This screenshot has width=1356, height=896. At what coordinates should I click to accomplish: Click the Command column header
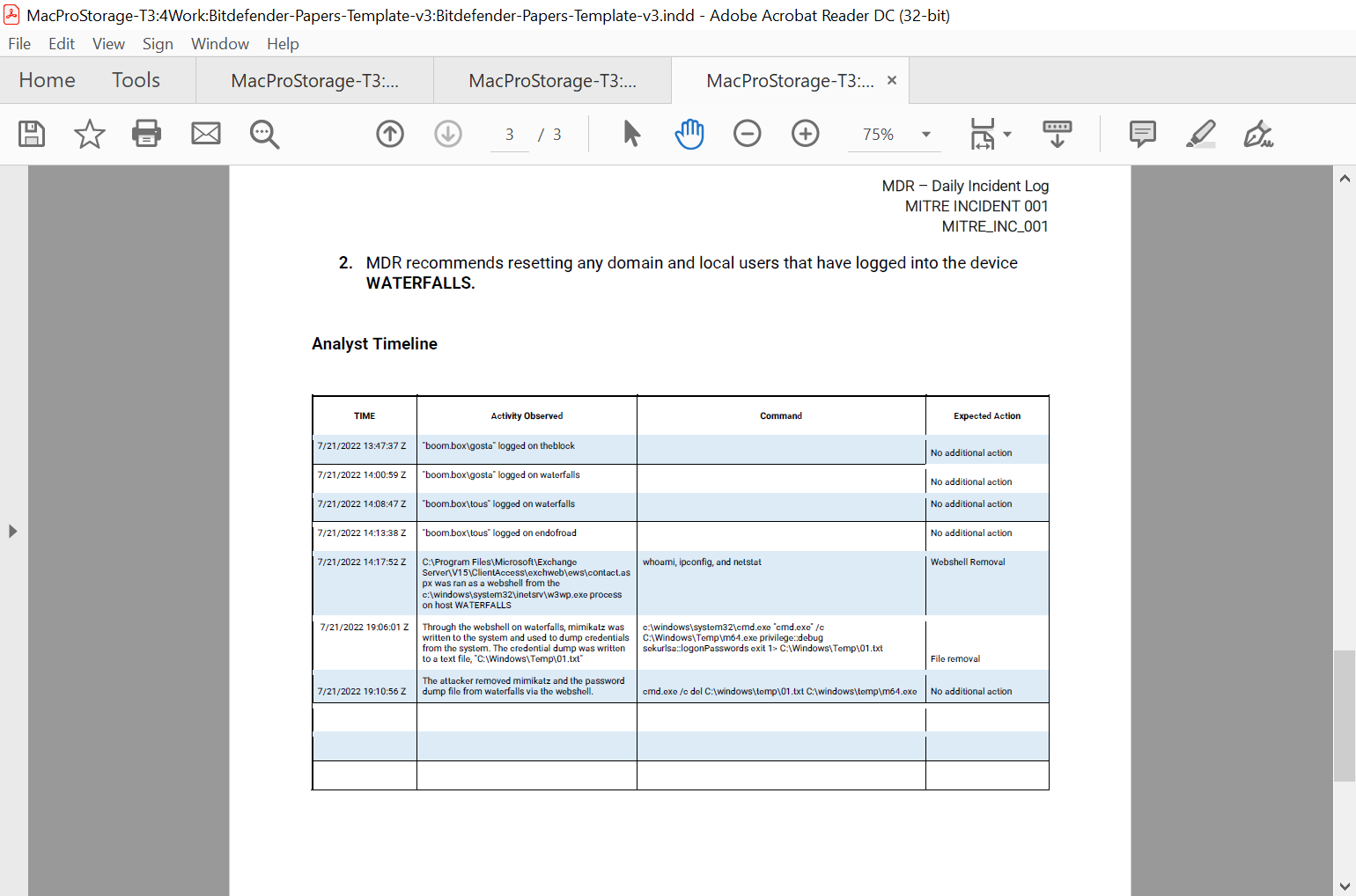click(x=781, y=416)
